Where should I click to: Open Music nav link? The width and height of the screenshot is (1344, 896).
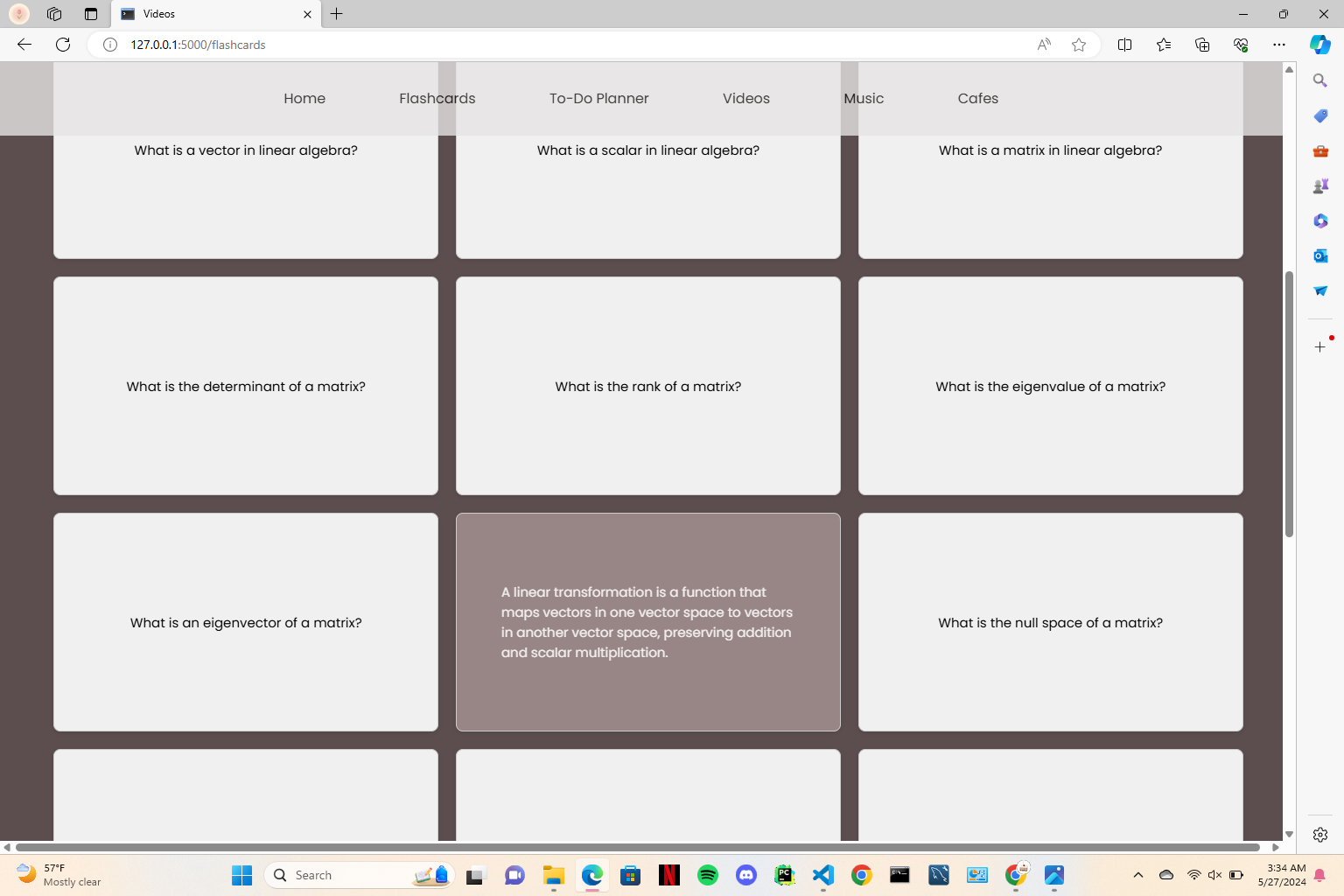(x=864, y=99)
